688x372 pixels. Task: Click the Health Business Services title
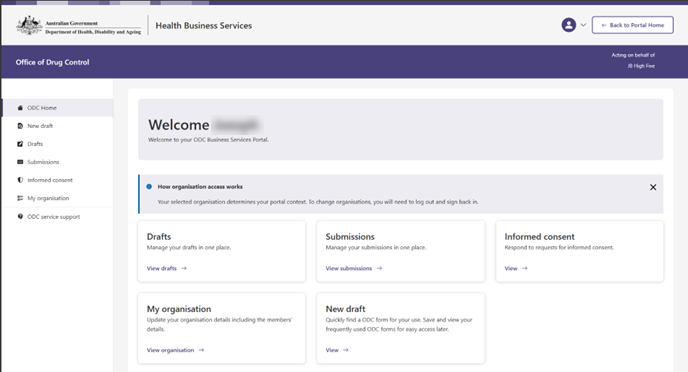tap(204, 25)
